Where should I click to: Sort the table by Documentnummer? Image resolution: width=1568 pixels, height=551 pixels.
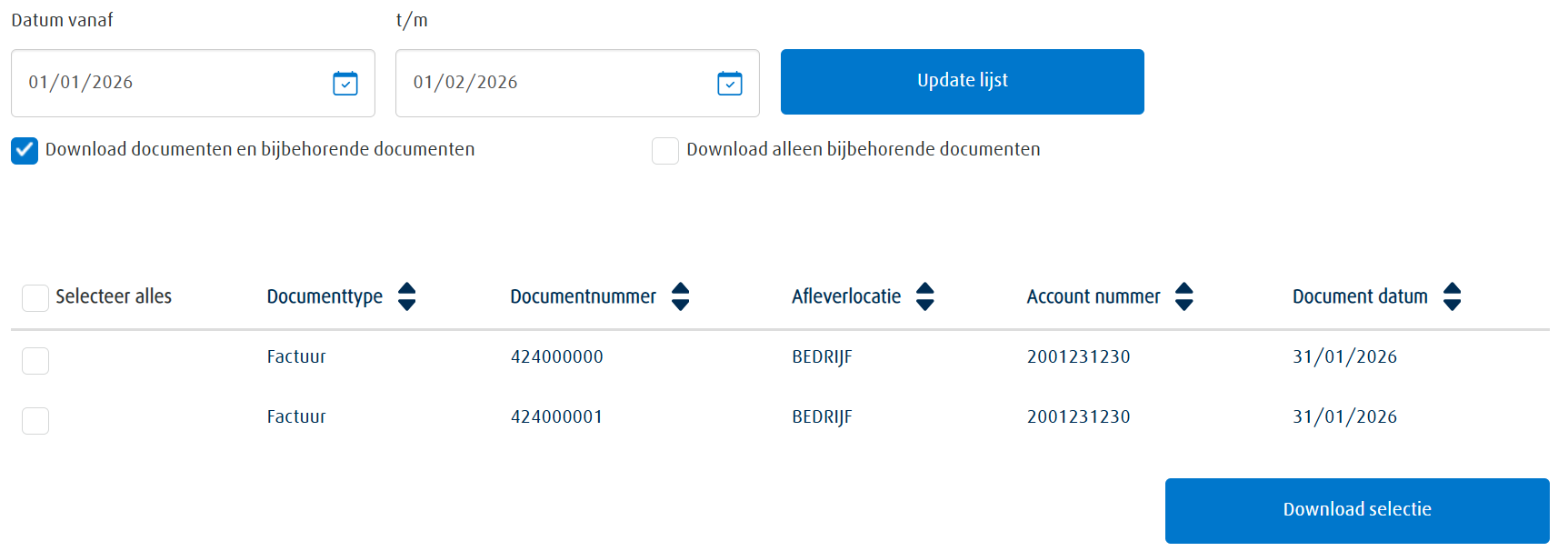pos(681,296)
